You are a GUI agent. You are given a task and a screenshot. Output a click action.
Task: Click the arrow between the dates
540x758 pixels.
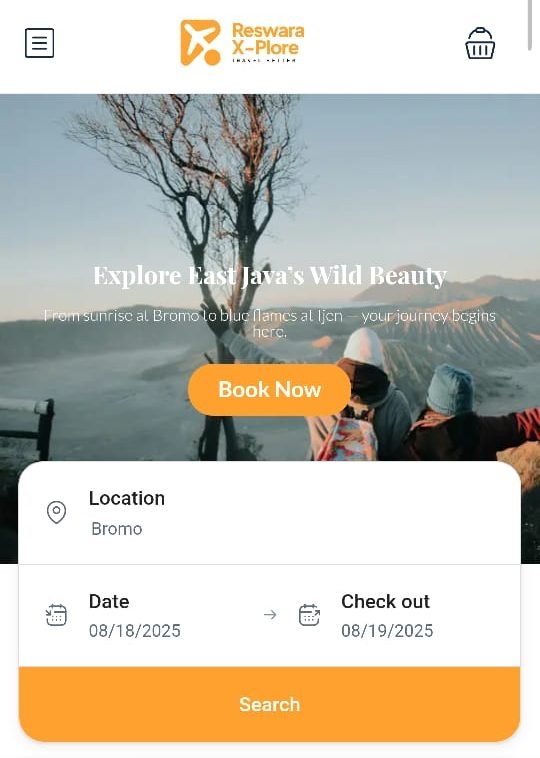point(270,615)
